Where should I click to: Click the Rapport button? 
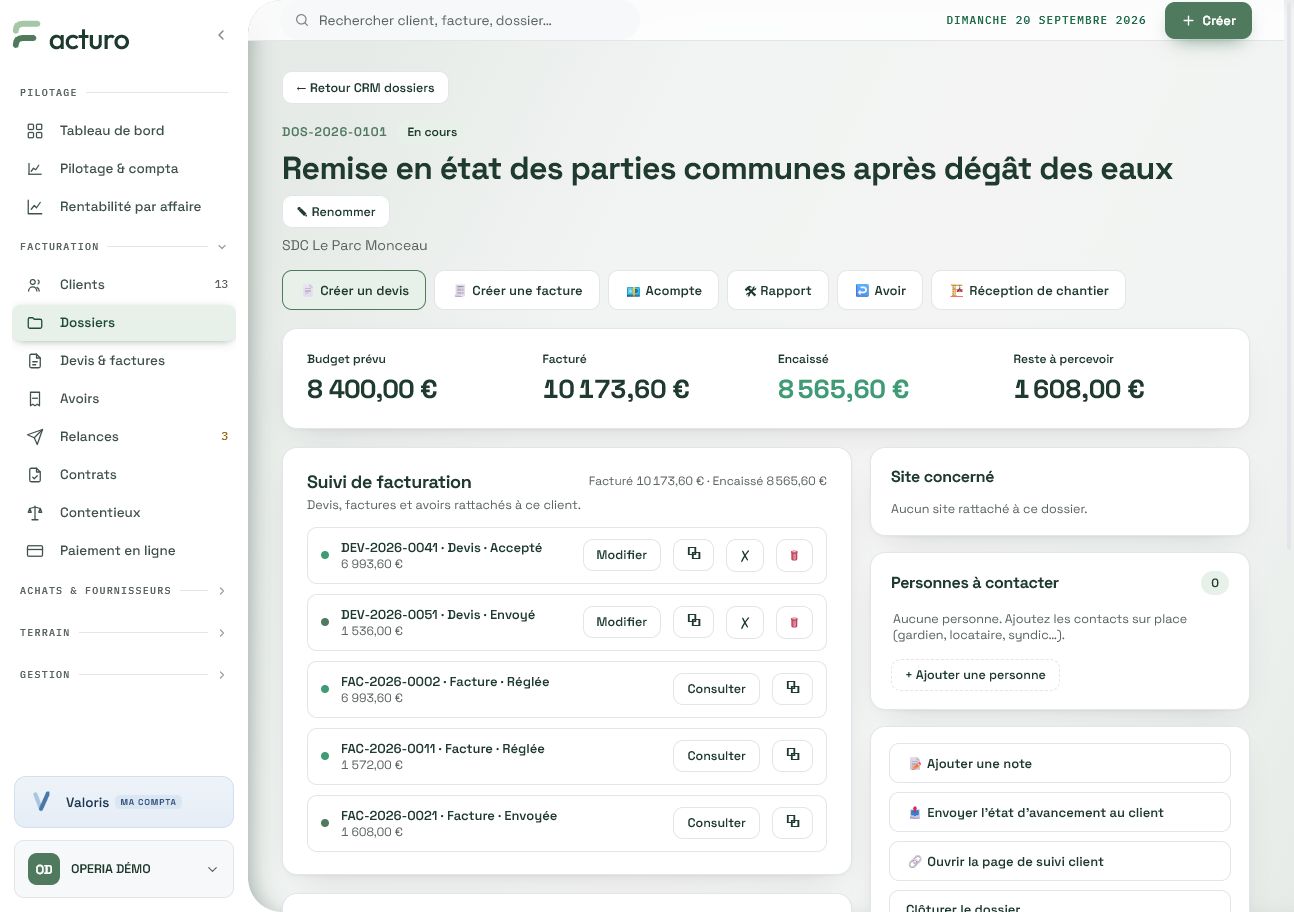coord(778,291)
